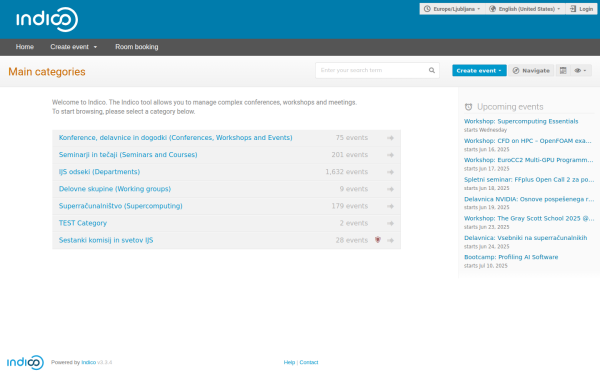Click arrow for Superračunalništvo row

pos(390,206)
